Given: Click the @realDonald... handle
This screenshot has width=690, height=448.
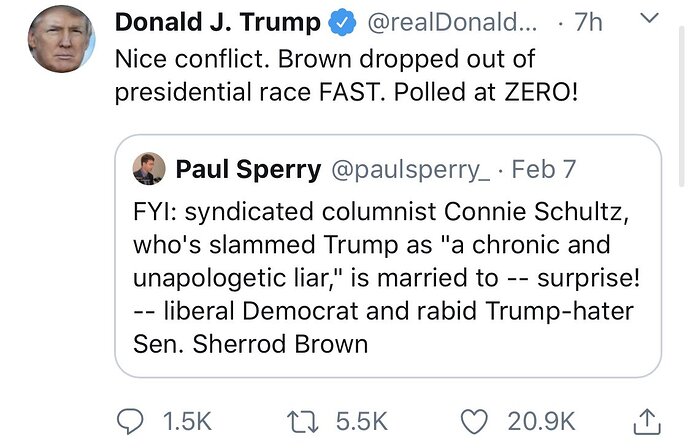Looking at the screenshot, I should [x=452, y=22].
